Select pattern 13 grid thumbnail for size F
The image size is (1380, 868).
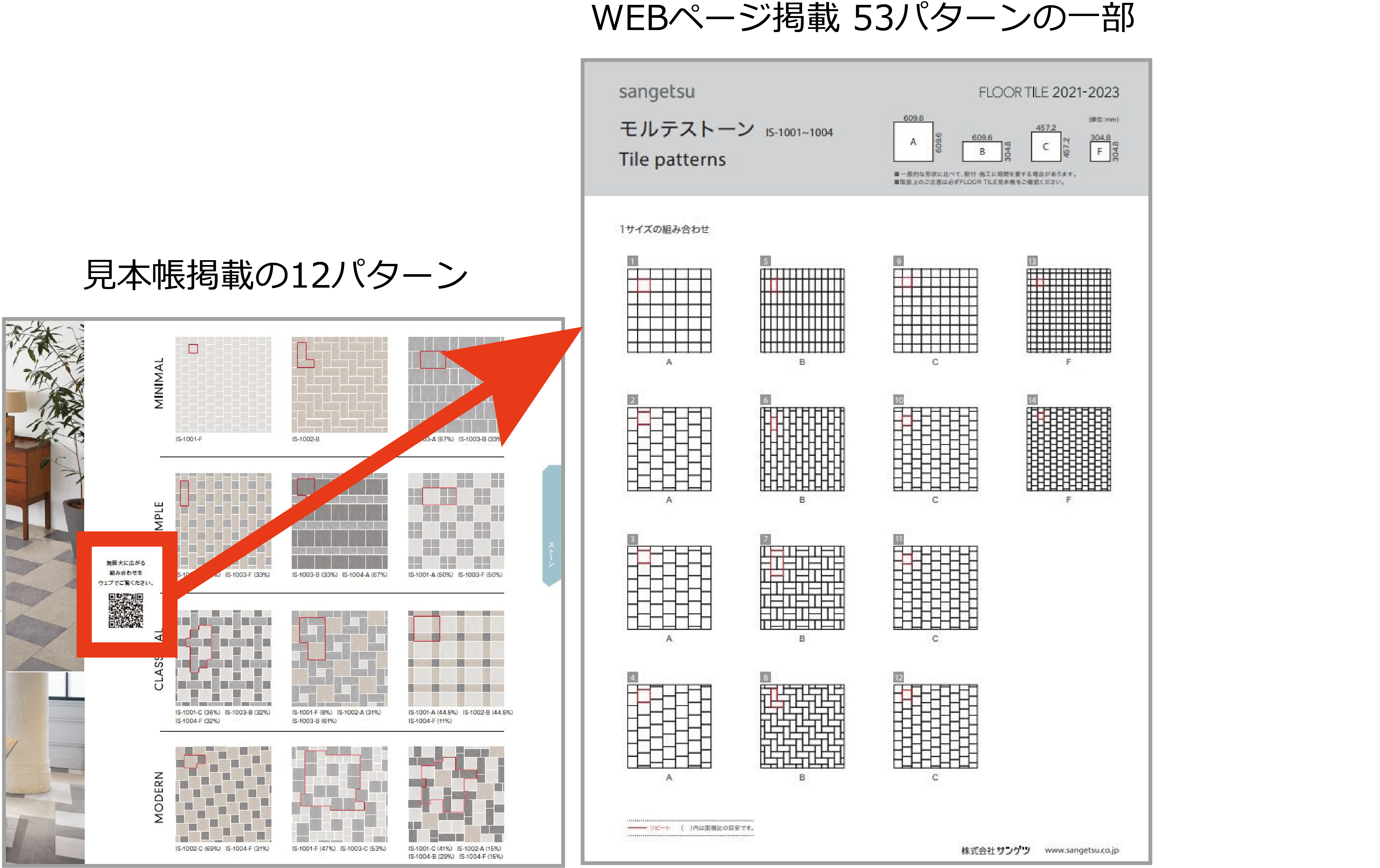[1068, 311]
